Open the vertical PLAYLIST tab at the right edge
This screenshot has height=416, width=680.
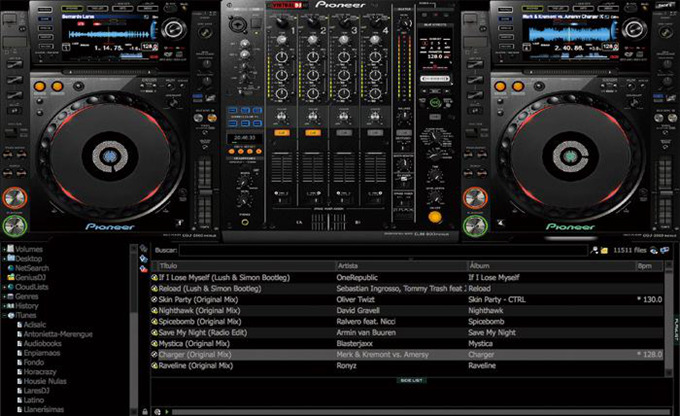[x=676, y=329]
